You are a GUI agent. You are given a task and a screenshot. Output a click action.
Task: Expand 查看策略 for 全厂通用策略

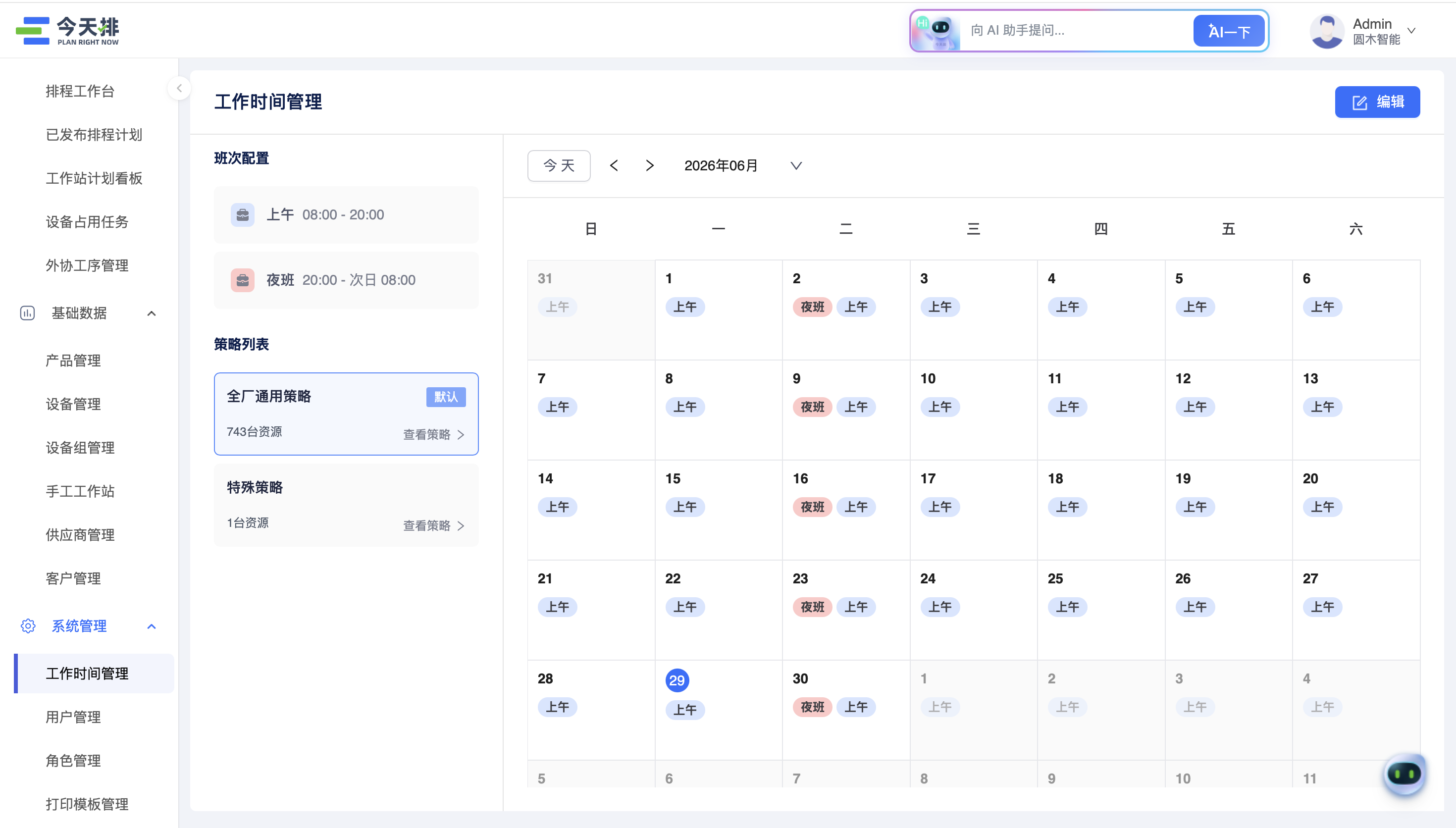pos(434,434)
